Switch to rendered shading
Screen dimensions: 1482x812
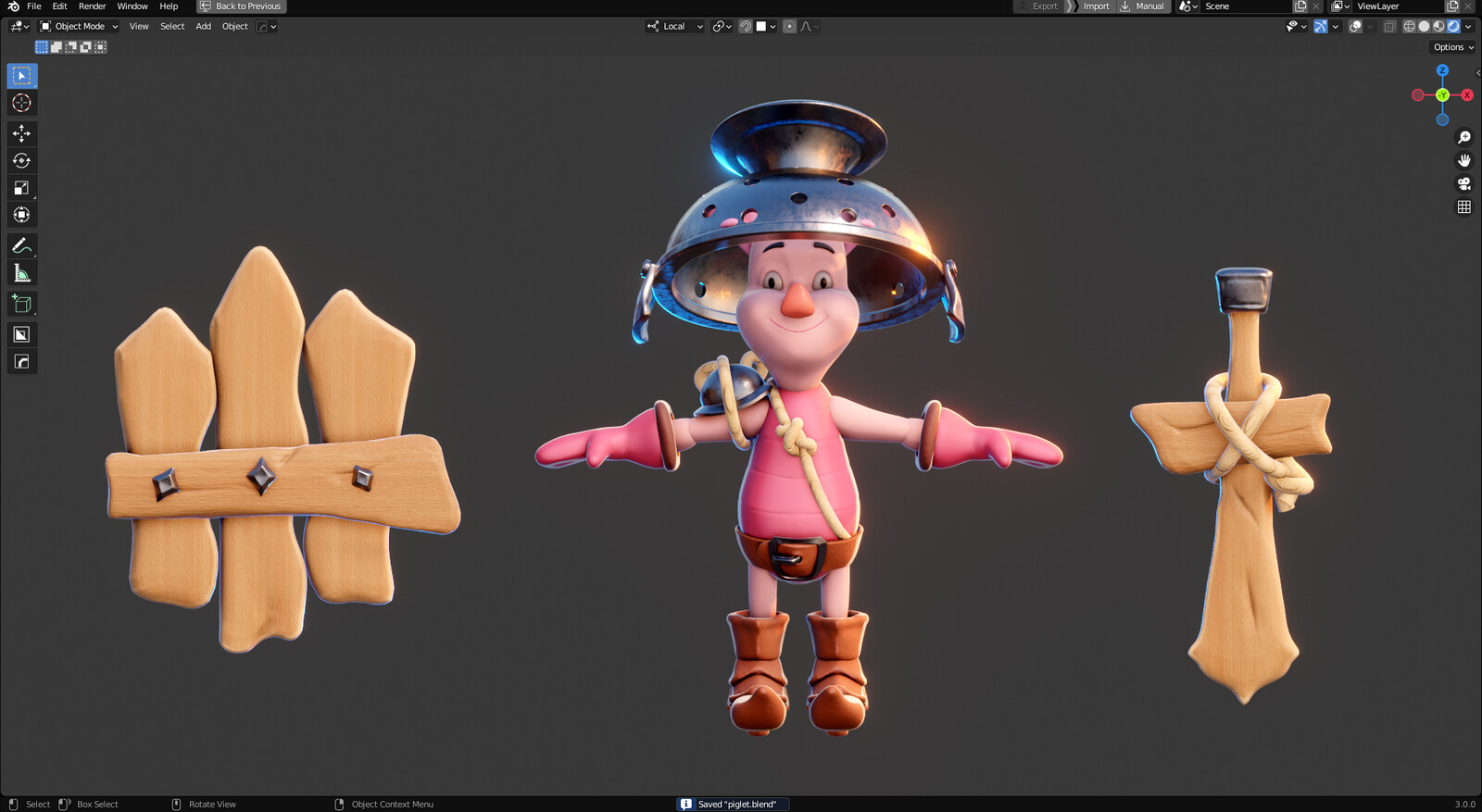click(x=1453, y=27)
